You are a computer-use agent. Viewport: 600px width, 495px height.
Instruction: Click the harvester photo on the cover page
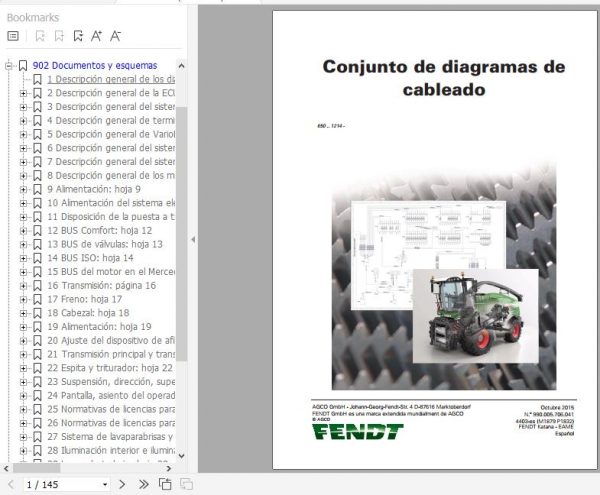(476, 316)
